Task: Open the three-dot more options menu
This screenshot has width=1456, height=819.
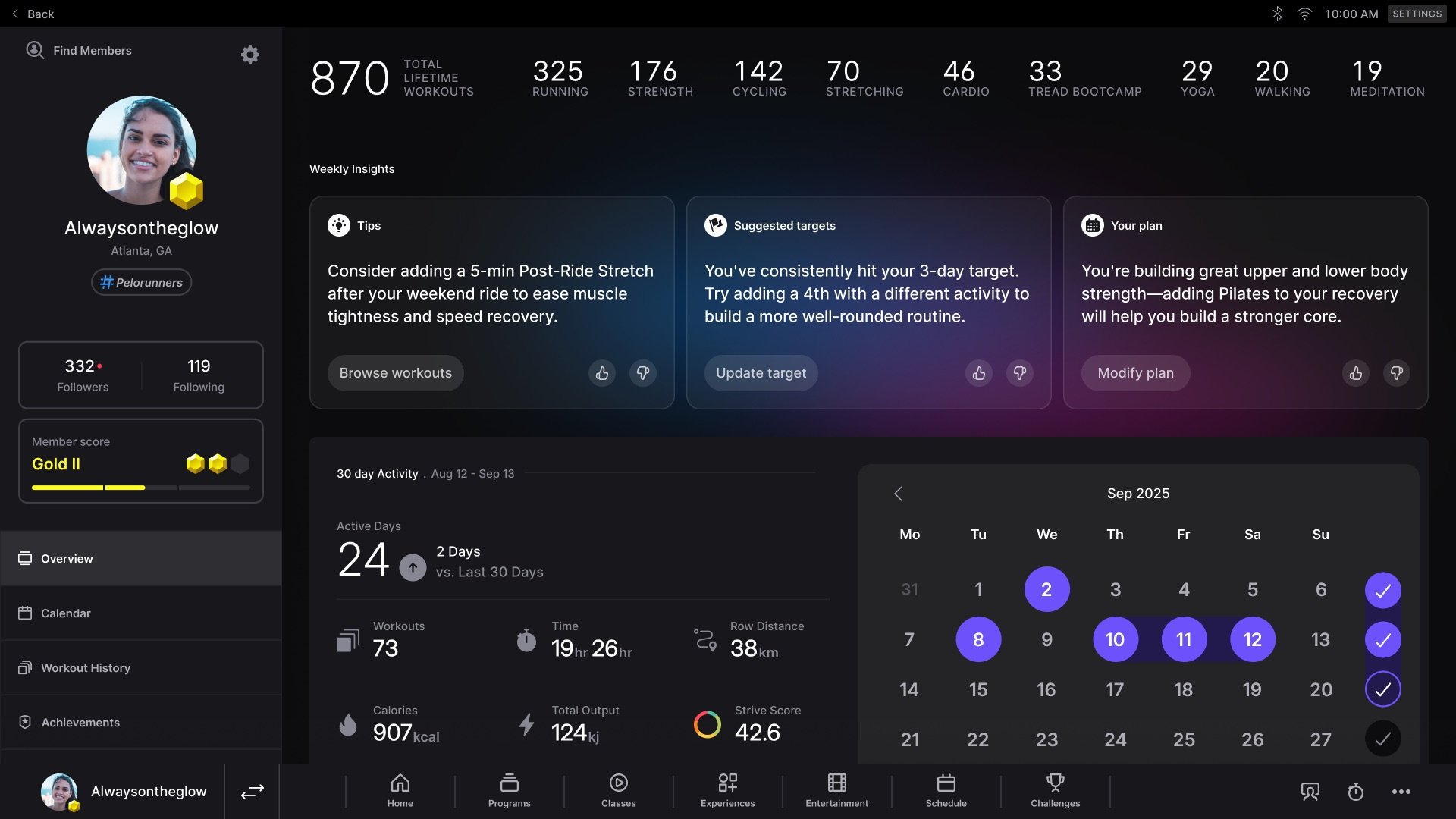Action: tap(1401, 792)
